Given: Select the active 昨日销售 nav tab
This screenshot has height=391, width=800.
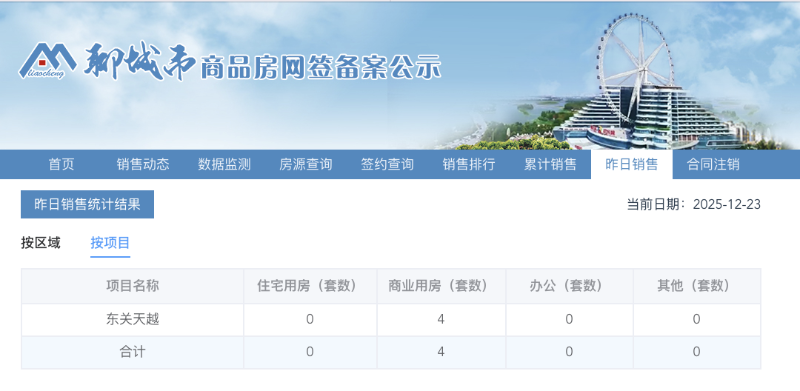Looking at the screenshot, I should 632,164.
